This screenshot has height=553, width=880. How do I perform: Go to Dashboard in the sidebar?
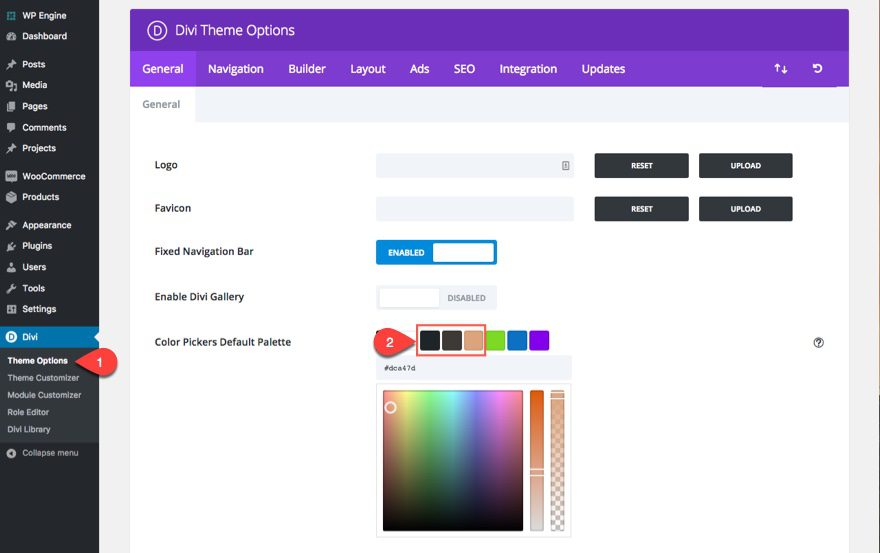pyautogui.click(x=44, y=36)
